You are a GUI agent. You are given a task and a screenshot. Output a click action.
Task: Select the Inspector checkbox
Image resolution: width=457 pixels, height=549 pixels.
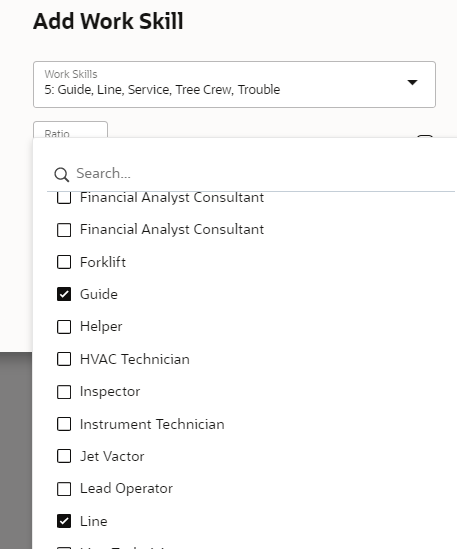click(x=64, y=392)
